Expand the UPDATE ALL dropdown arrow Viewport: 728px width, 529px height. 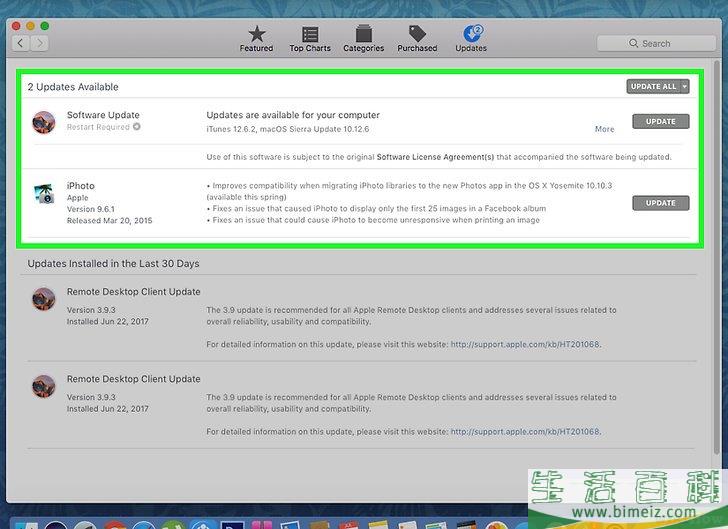click(685, 86)
